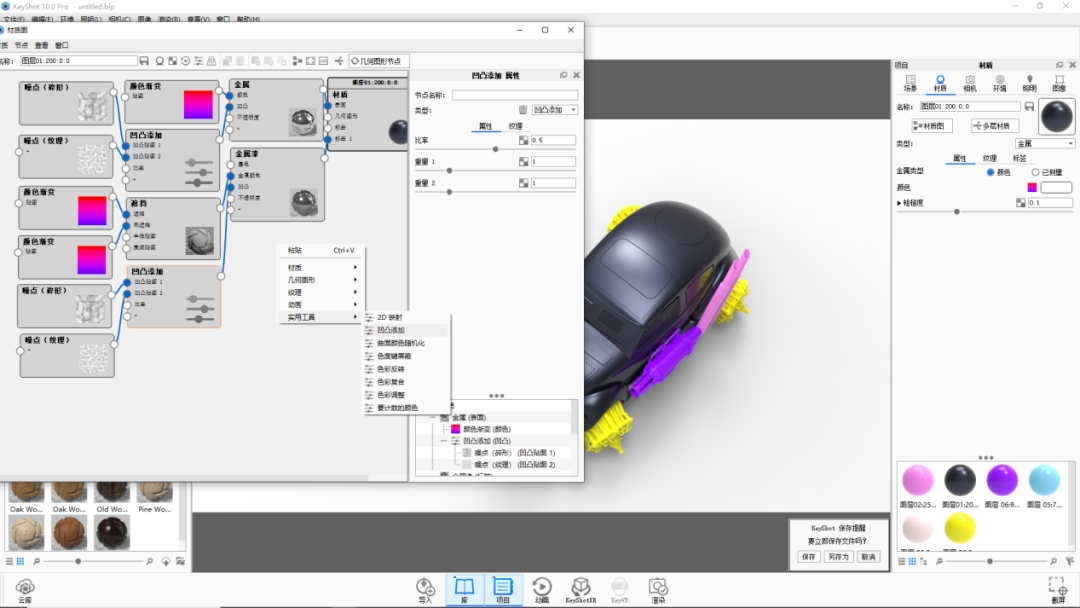Open the 相机 camera tab icon
The width and height of the screenshot is (1080, 608).
[x=970, y=83]
